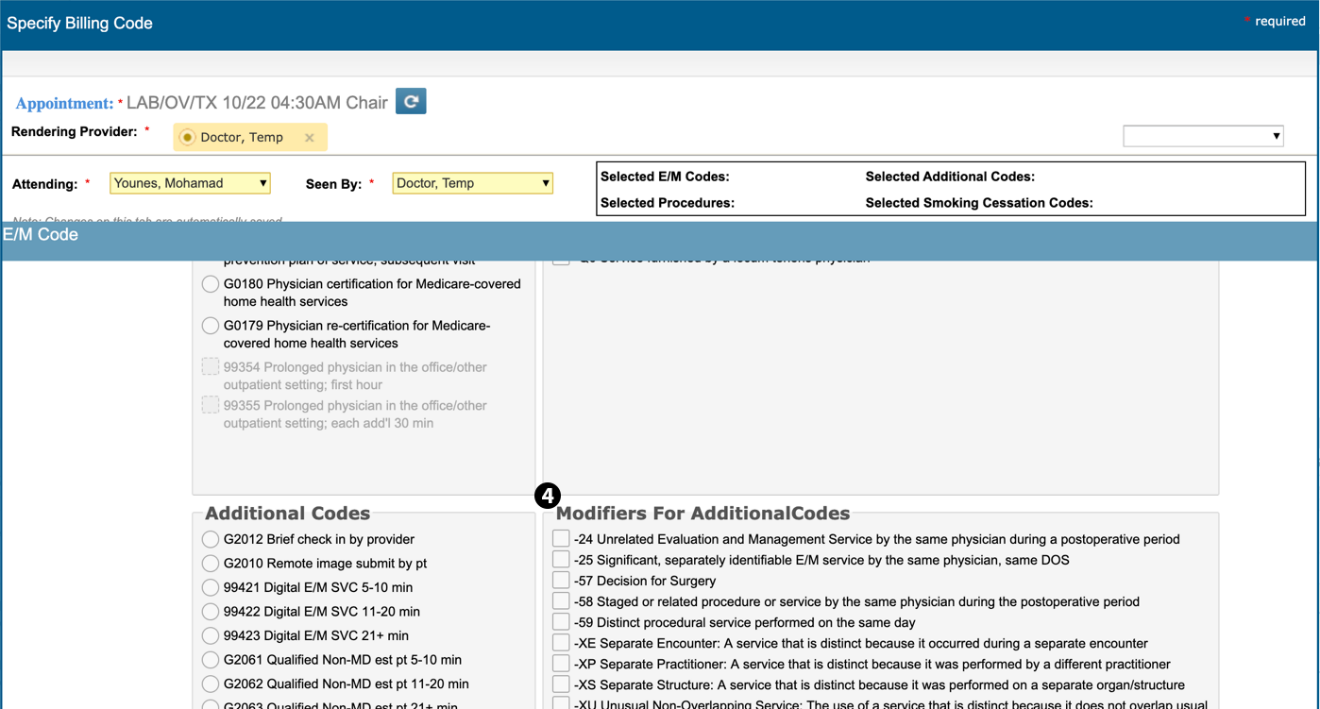
Task: Remove Doctor, Temp rendering provider tag
Action: 309,138
